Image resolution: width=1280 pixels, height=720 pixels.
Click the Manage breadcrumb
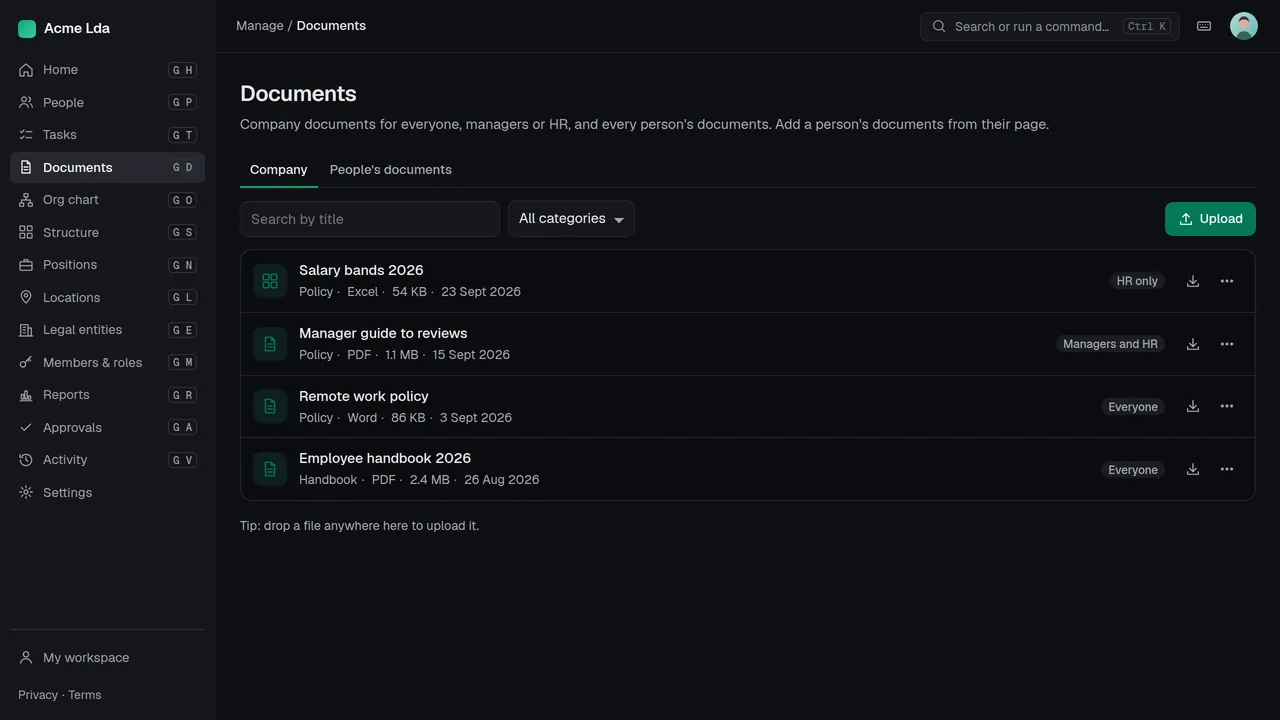tap(260, 26)
